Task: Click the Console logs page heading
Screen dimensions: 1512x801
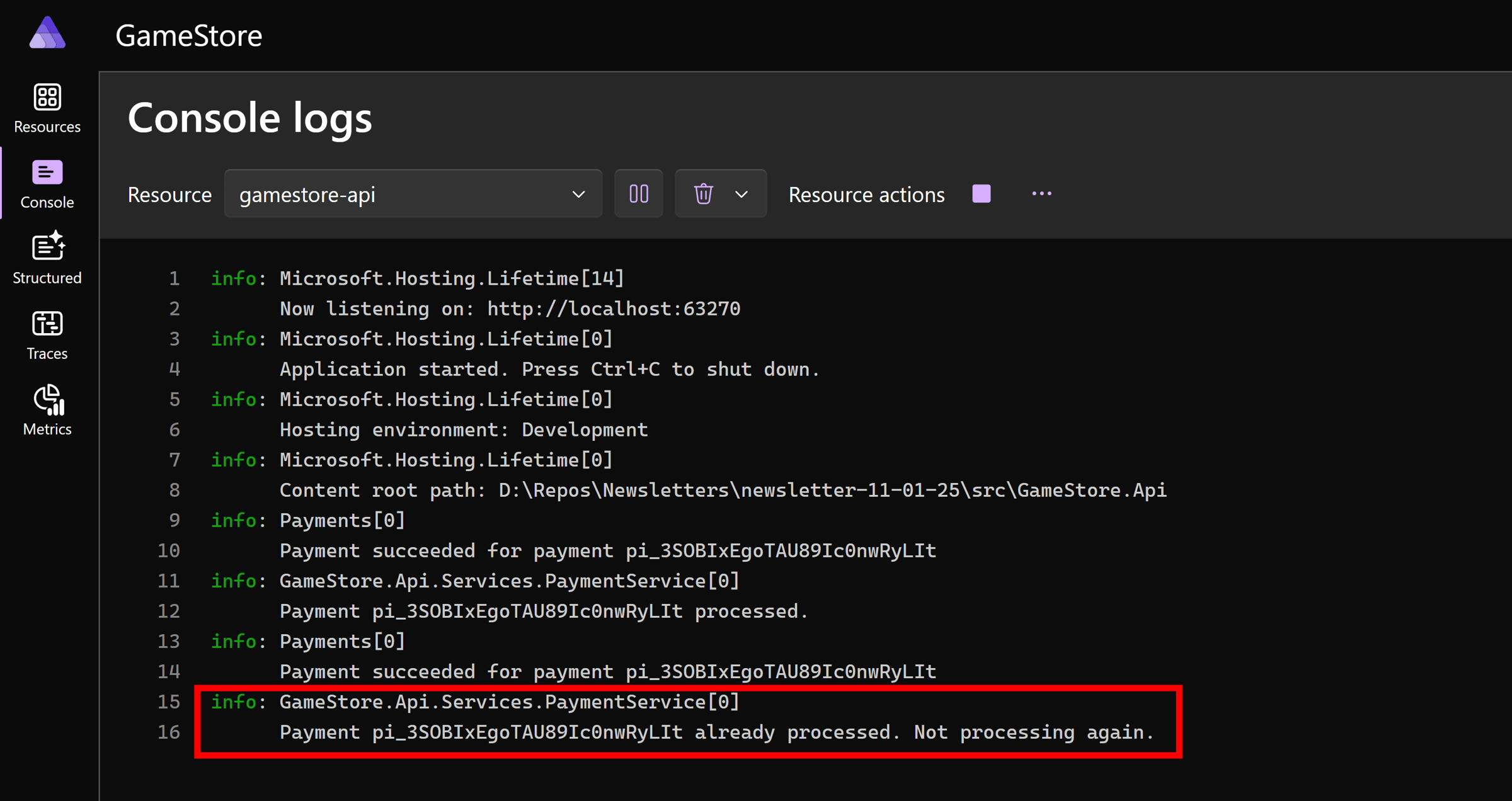Action: tap(250, 118)
